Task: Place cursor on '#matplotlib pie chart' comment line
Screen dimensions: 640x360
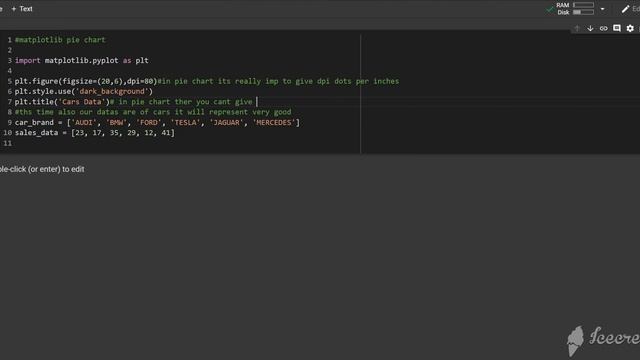Action: pyautogui.click(x=60, y=40)
